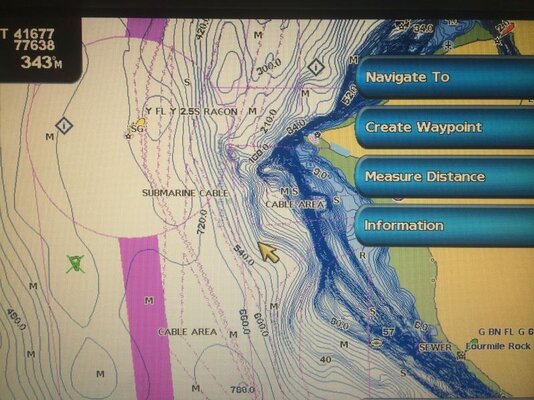Select the SUBMARINE CABLE chart label
This screenshot has width=534, height=400.
pyautogui.click(x=185, y=193)
